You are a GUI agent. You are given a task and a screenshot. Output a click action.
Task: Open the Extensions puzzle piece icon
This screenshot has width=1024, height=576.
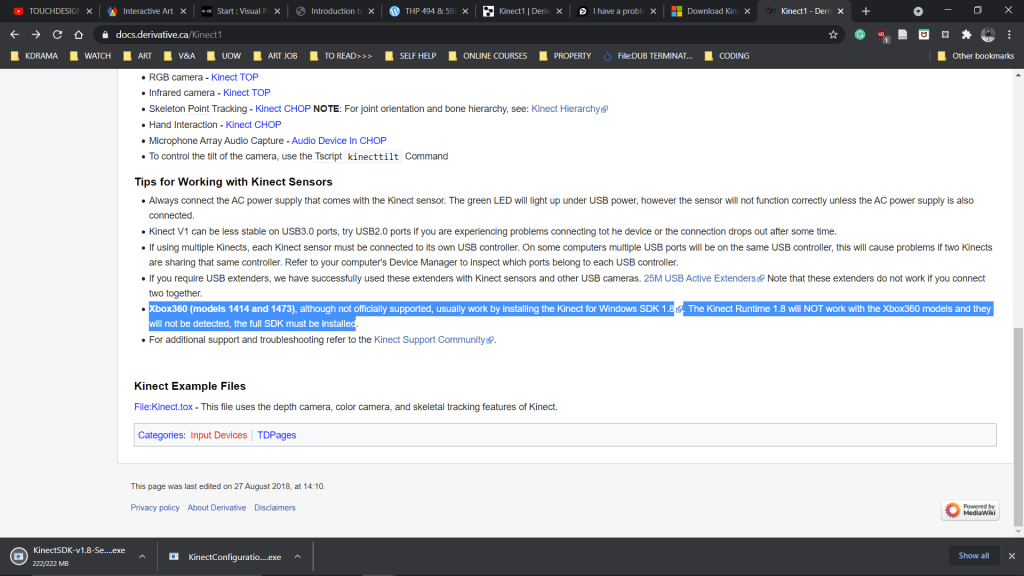coord(966,34)
